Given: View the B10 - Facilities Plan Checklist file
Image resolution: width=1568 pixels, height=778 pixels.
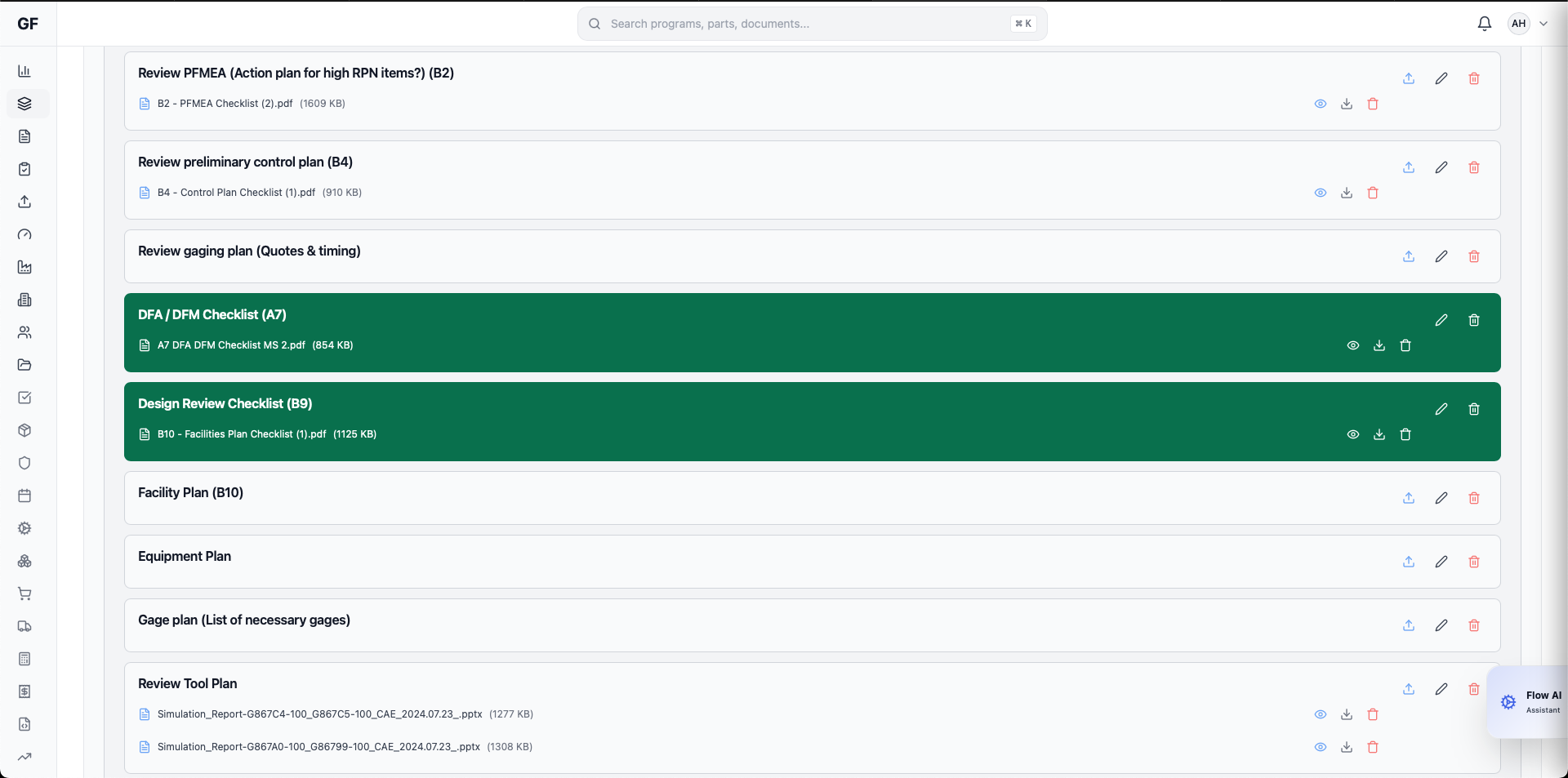Looking at the screenshot, I should (1353, 434).
